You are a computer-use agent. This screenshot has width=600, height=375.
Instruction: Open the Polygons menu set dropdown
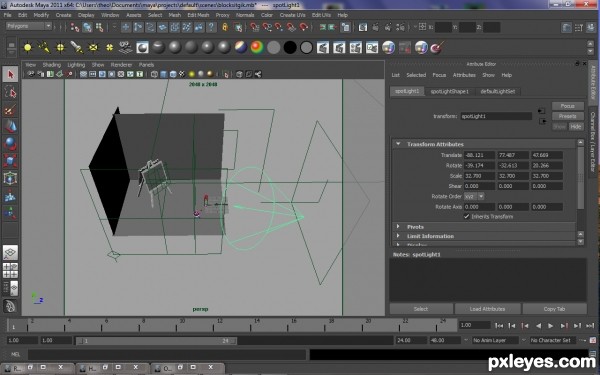coord(29,26)
